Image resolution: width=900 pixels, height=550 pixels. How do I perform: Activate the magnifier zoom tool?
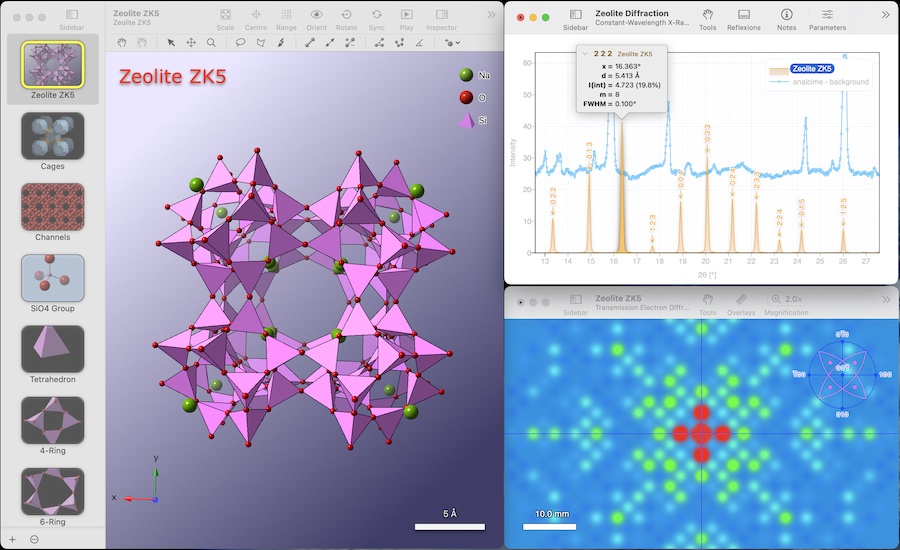click(211, 42)
